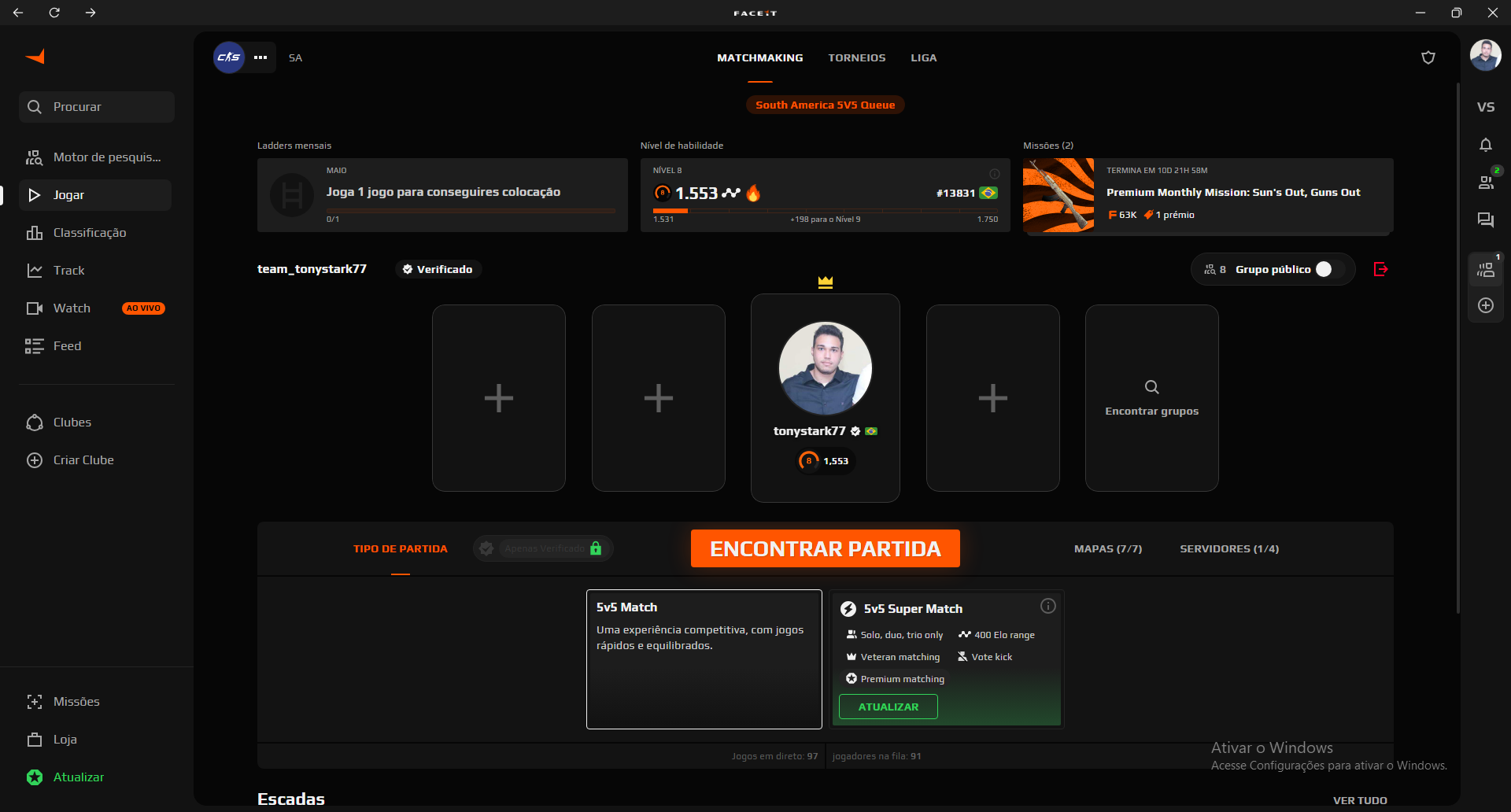Toggle the Apenas Verificado lock option
The image size is (1511, 812).
pyautogui.click(x=543, y=548)
